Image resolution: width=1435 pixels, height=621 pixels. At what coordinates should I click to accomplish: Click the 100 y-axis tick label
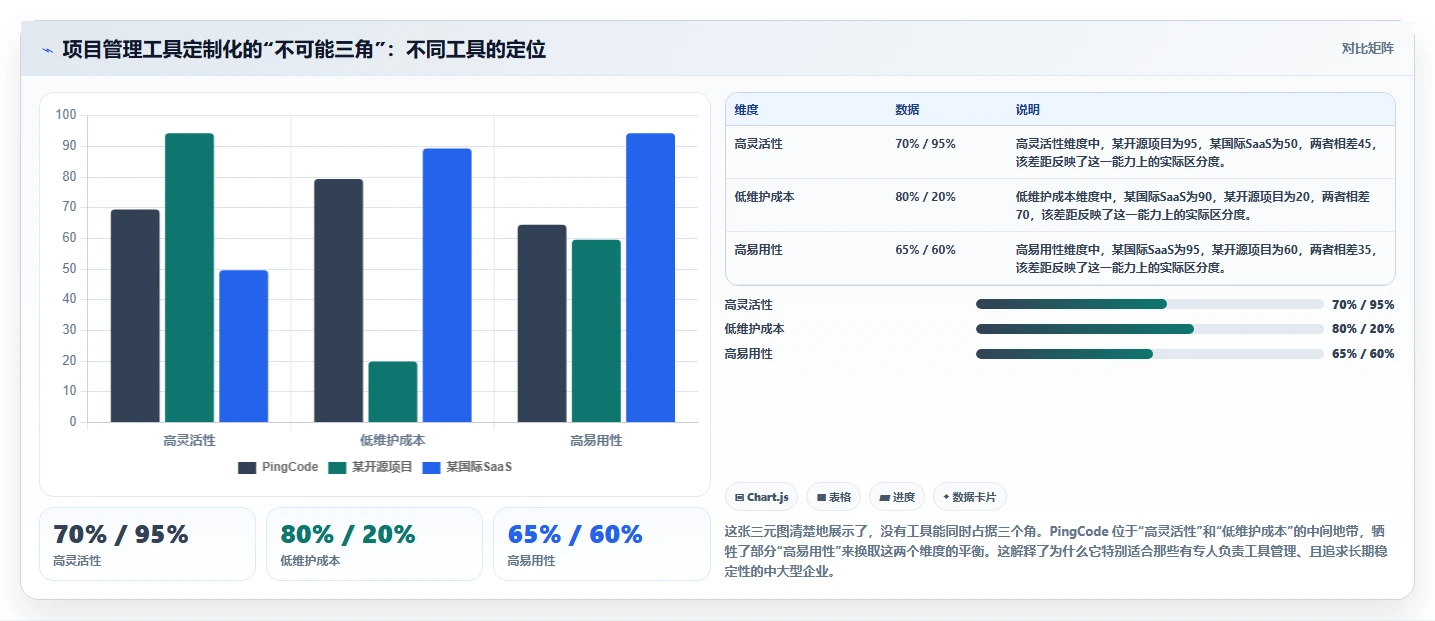click(x=67, y=115)
